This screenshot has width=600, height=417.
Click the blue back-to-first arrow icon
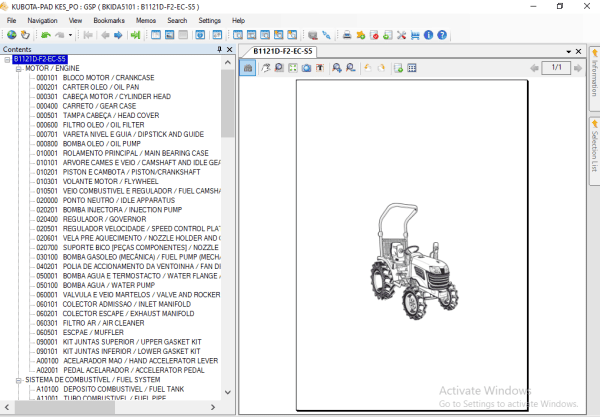(88, 35)
